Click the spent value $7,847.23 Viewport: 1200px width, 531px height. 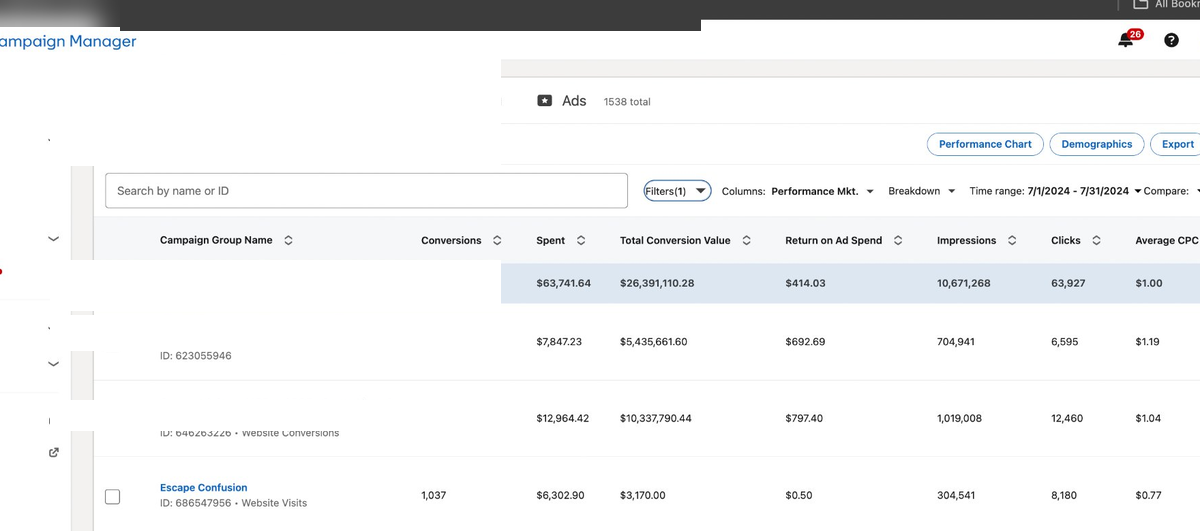[x=559, y=342]
